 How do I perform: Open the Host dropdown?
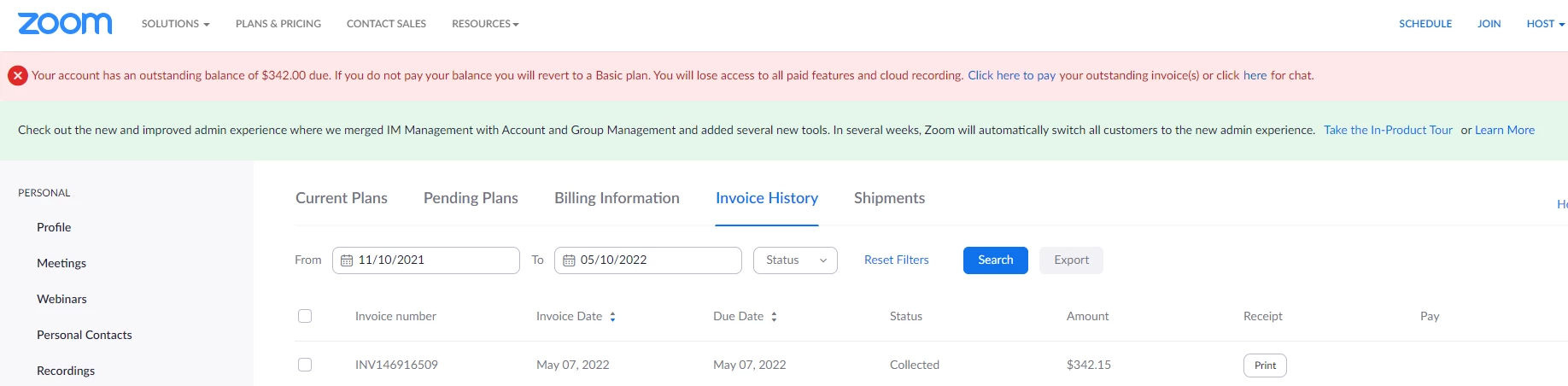[1546, 24]
